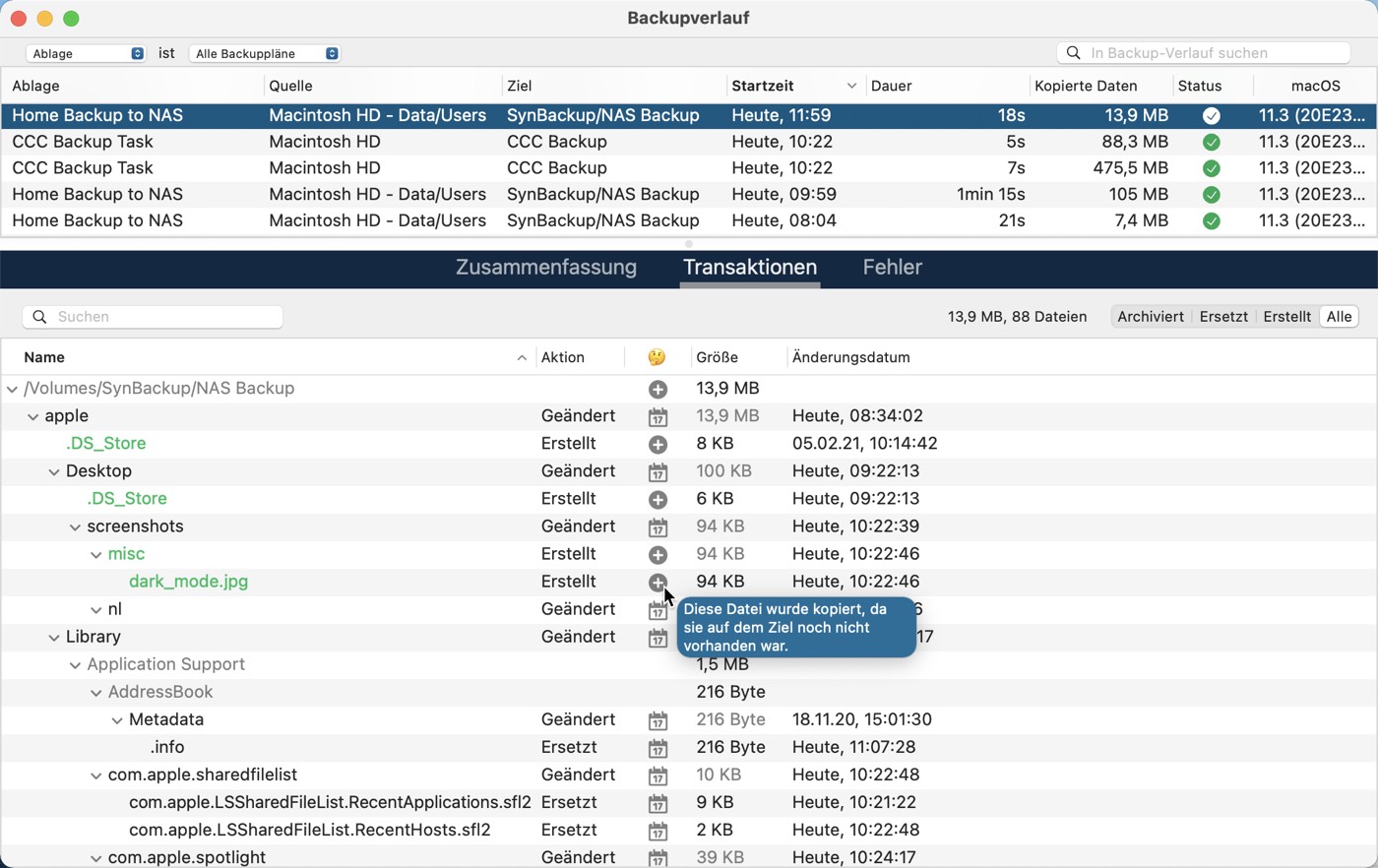
Task: Open the Fehler tab
Action: (x=892, y=268)
